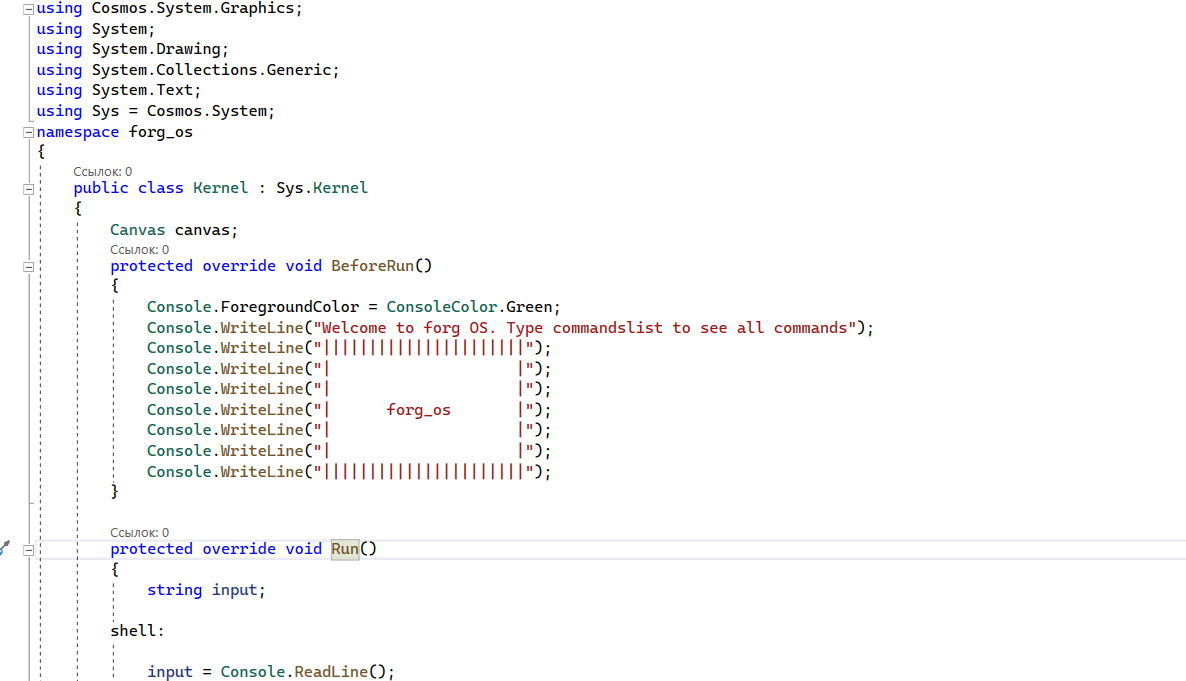Viewport: 1186px width, 681px height.
Task: Click forg_os text inside the ASCII banner
Action: click(418, 409)
